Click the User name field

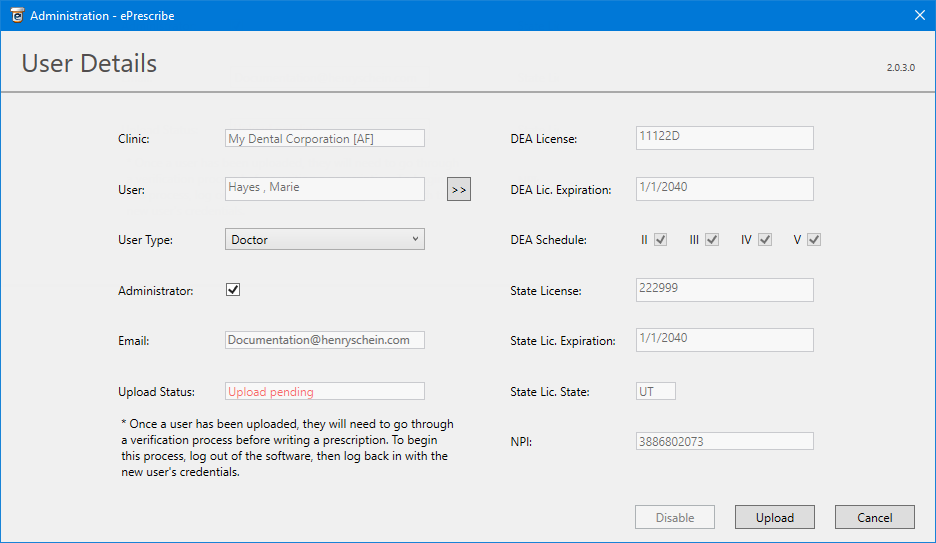coord(325,188)
